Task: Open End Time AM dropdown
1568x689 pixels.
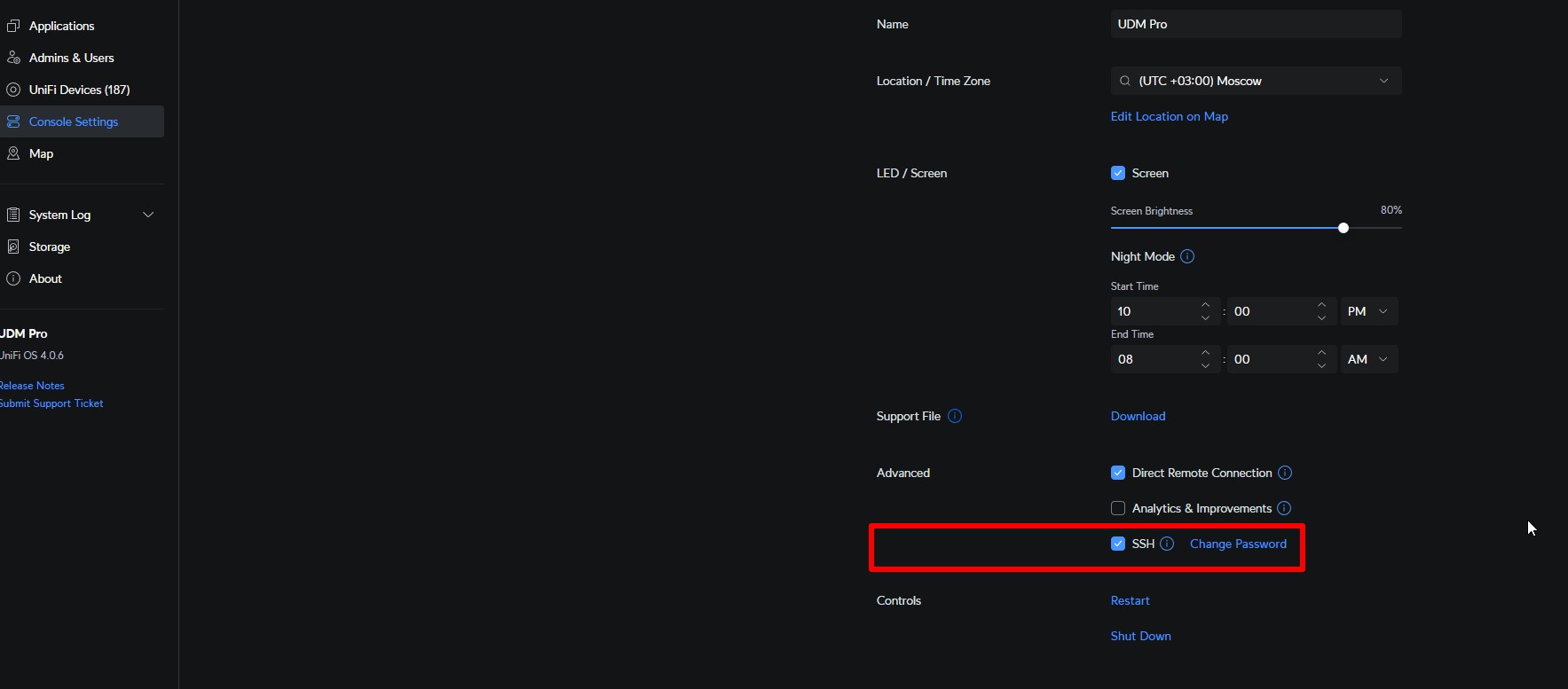Action: tap(1369, 359)
